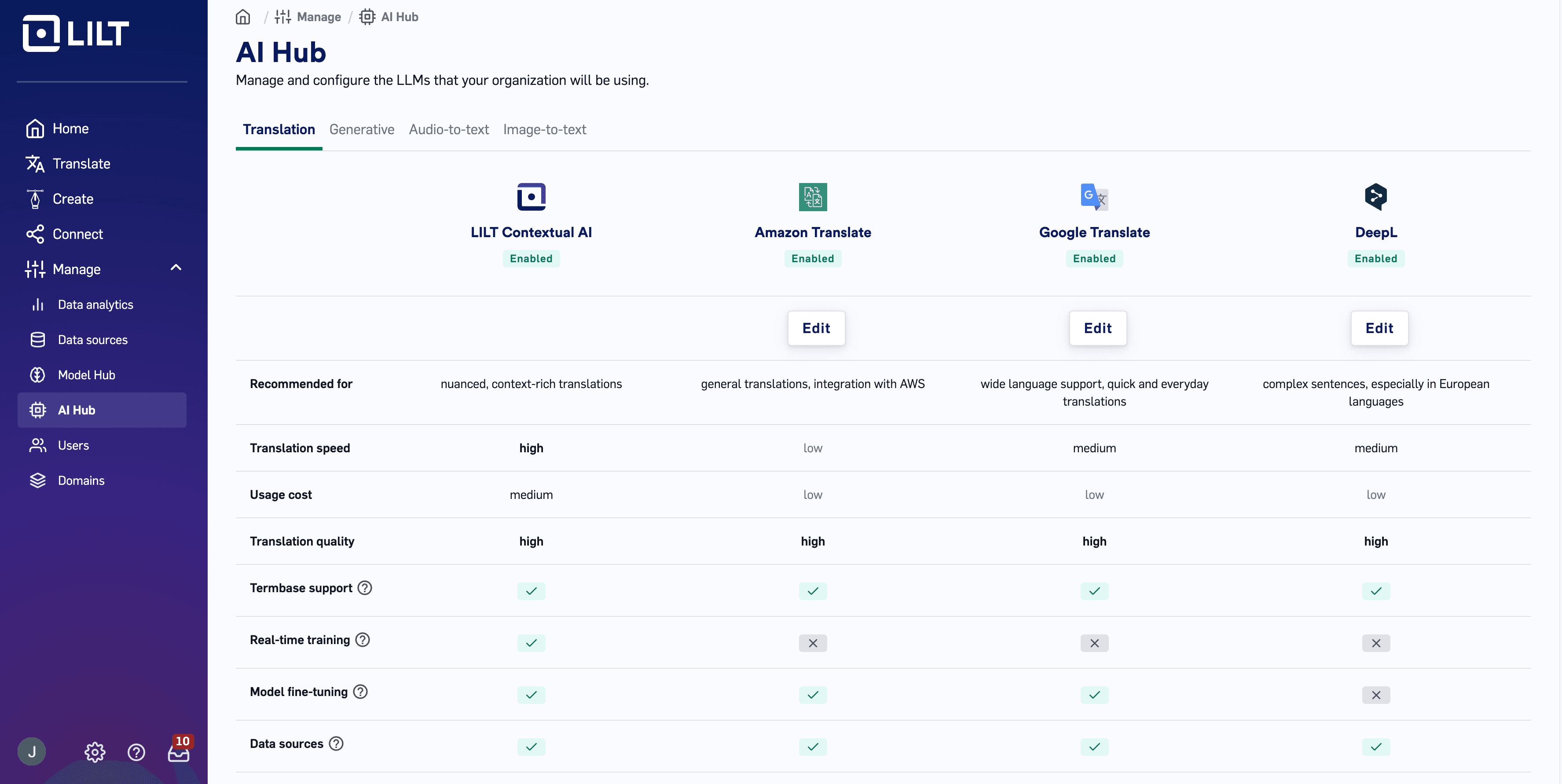Open settings gear icon
The image size is (1562, 784).
pos(95,752)
